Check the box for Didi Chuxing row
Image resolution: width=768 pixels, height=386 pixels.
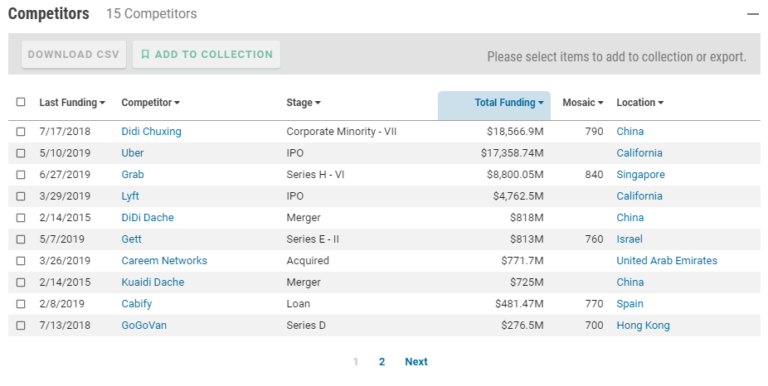[21, 131]
